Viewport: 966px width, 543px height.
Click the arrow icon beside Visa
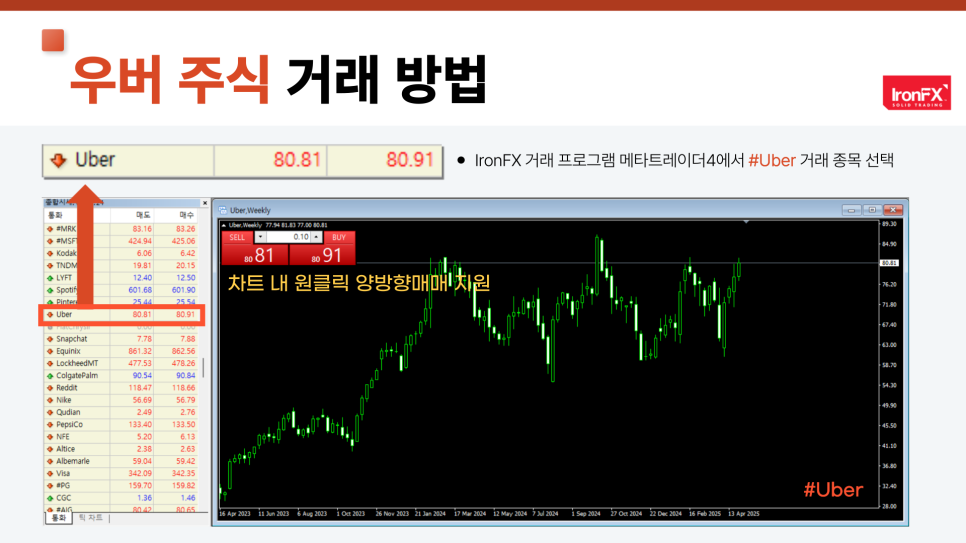tap(50, 473)
